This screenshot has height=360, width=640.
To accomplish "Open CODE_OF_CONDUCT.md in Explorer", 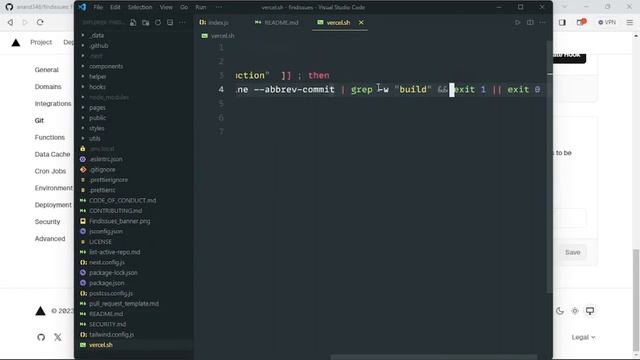I will click(x=122, y=200).
